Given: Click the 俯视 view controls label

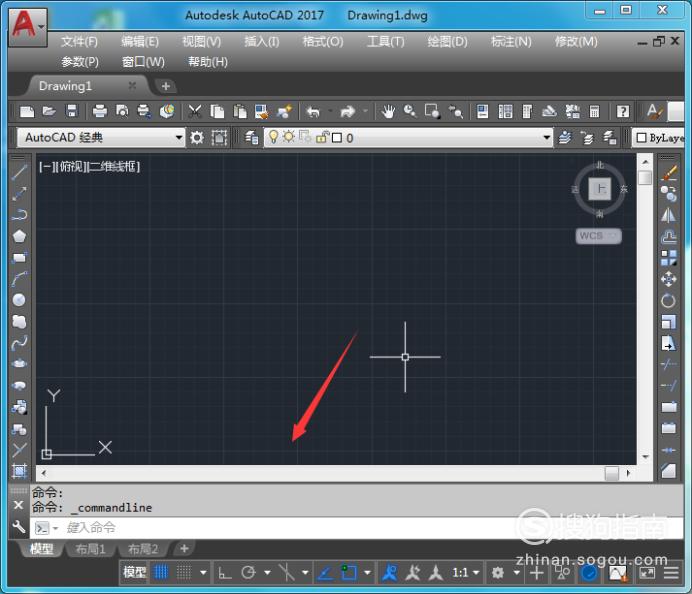Looking at the screenshot, I should coord(71,166).
